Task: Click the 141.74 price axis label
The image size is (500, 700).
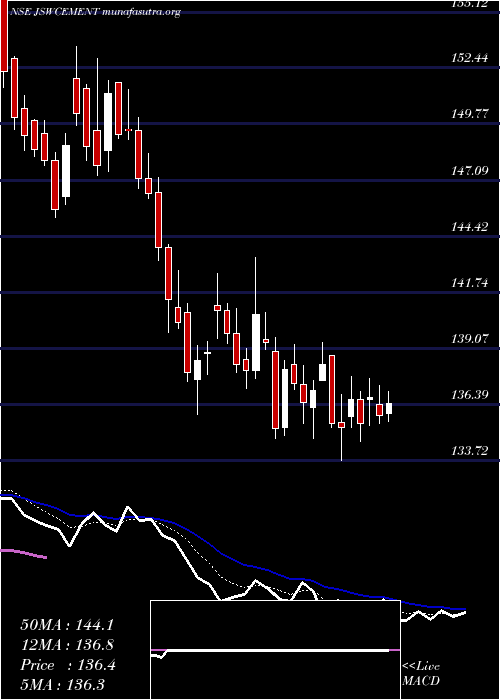Action: (x=468, y=283)
